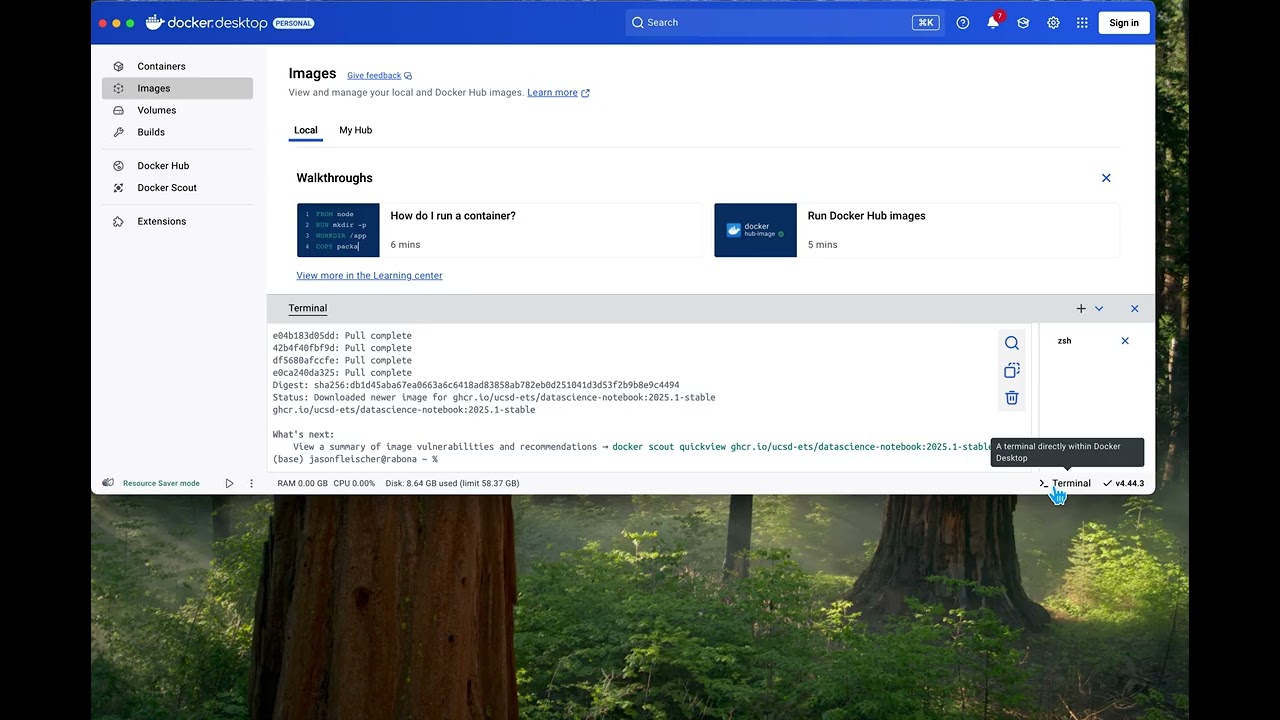Open the notifications bell icon
Screen dimensions: 1280x720
click(x=993, y=23)
